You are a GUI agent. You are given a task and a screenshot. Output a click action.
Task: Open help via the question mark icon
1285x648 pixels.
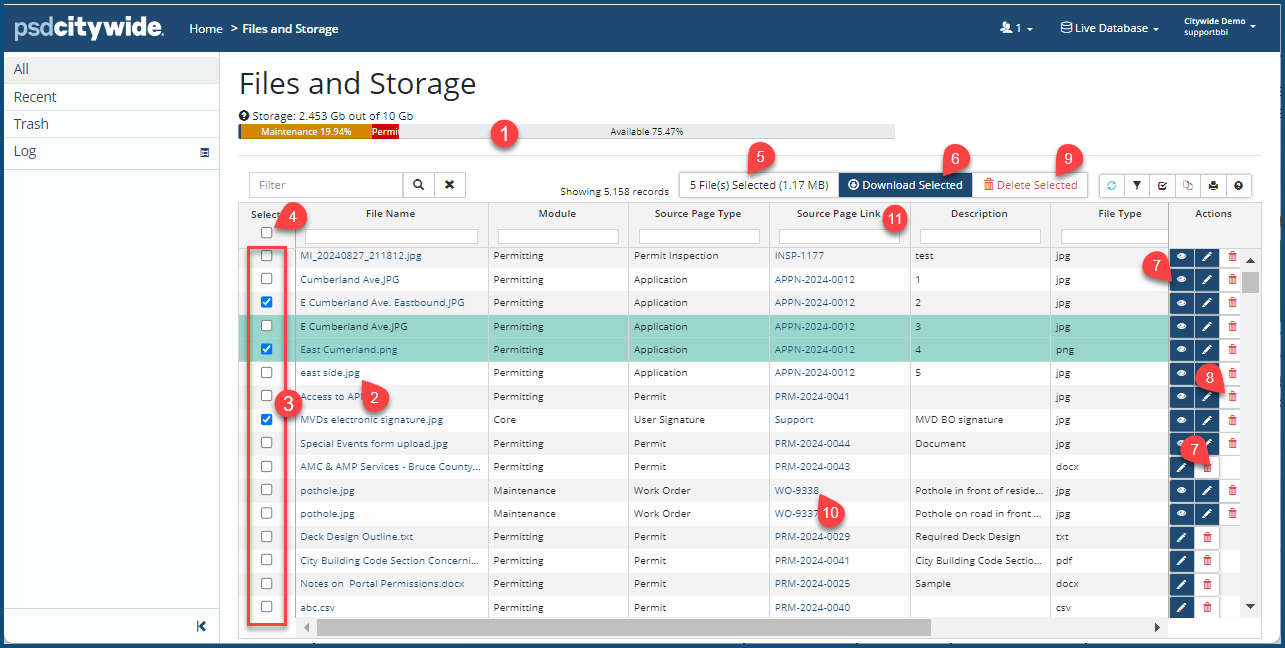point(1238,185)
